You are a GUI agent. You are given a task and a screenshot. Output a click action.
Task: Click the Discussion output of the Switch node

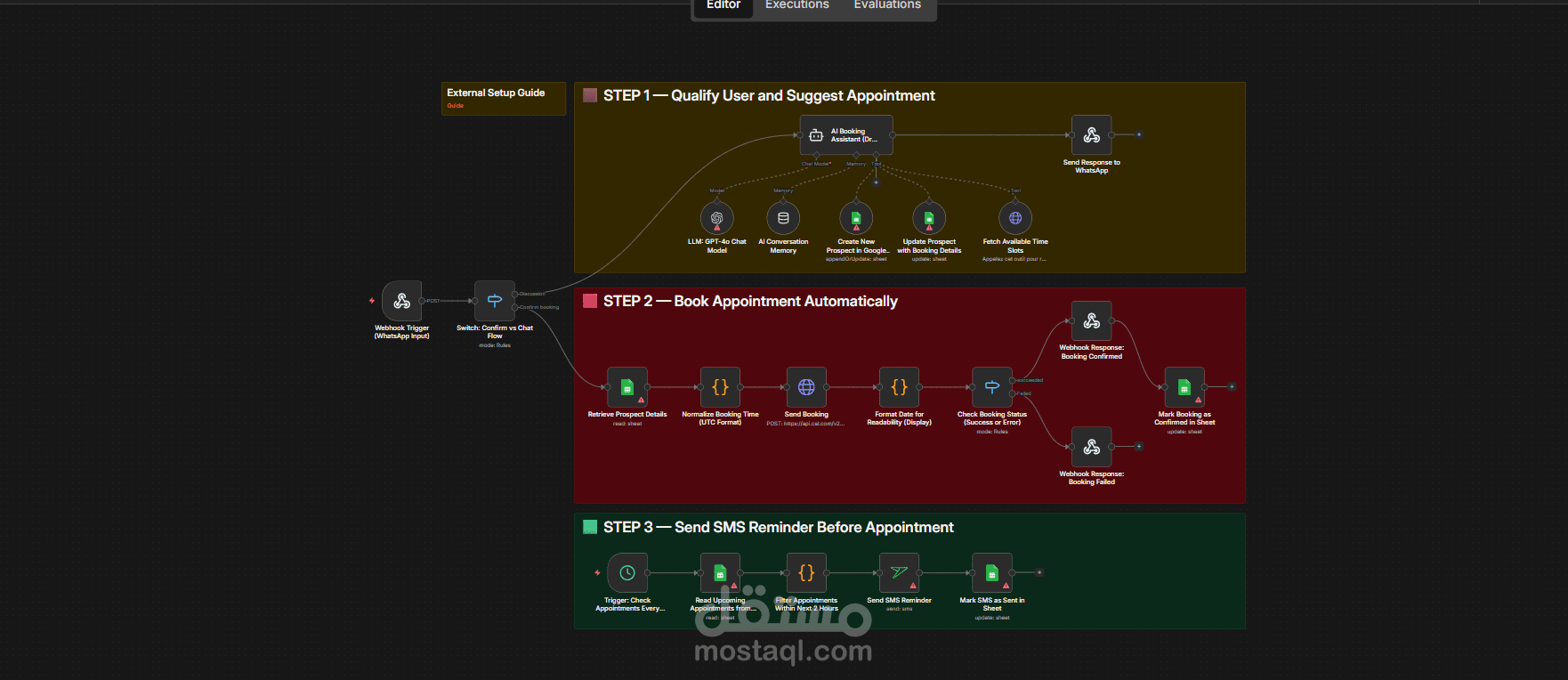pos(515,294)
